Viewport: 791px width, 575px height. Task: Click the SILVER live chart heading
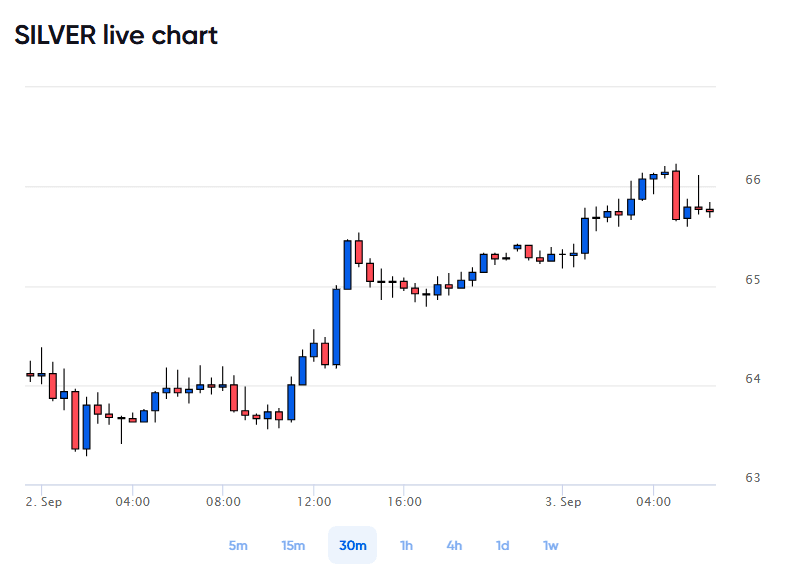point(116,35)
